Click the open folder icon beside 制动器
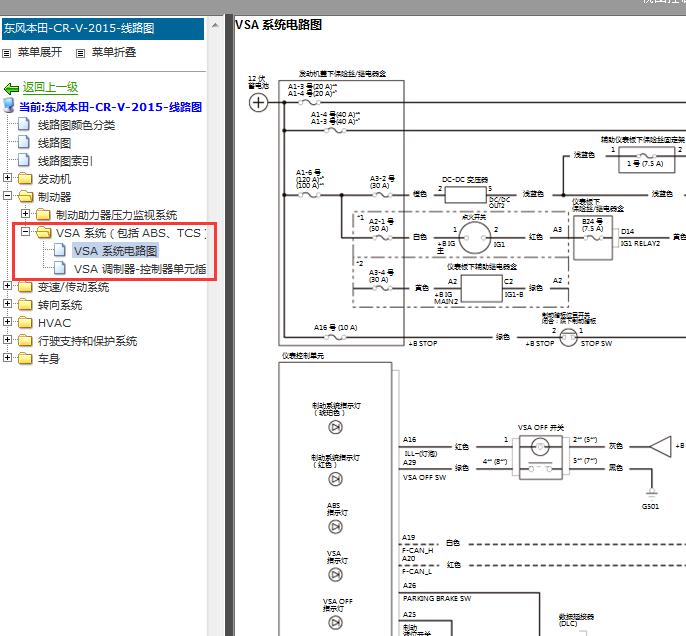The image size is (686, 636). click(25, 196)
